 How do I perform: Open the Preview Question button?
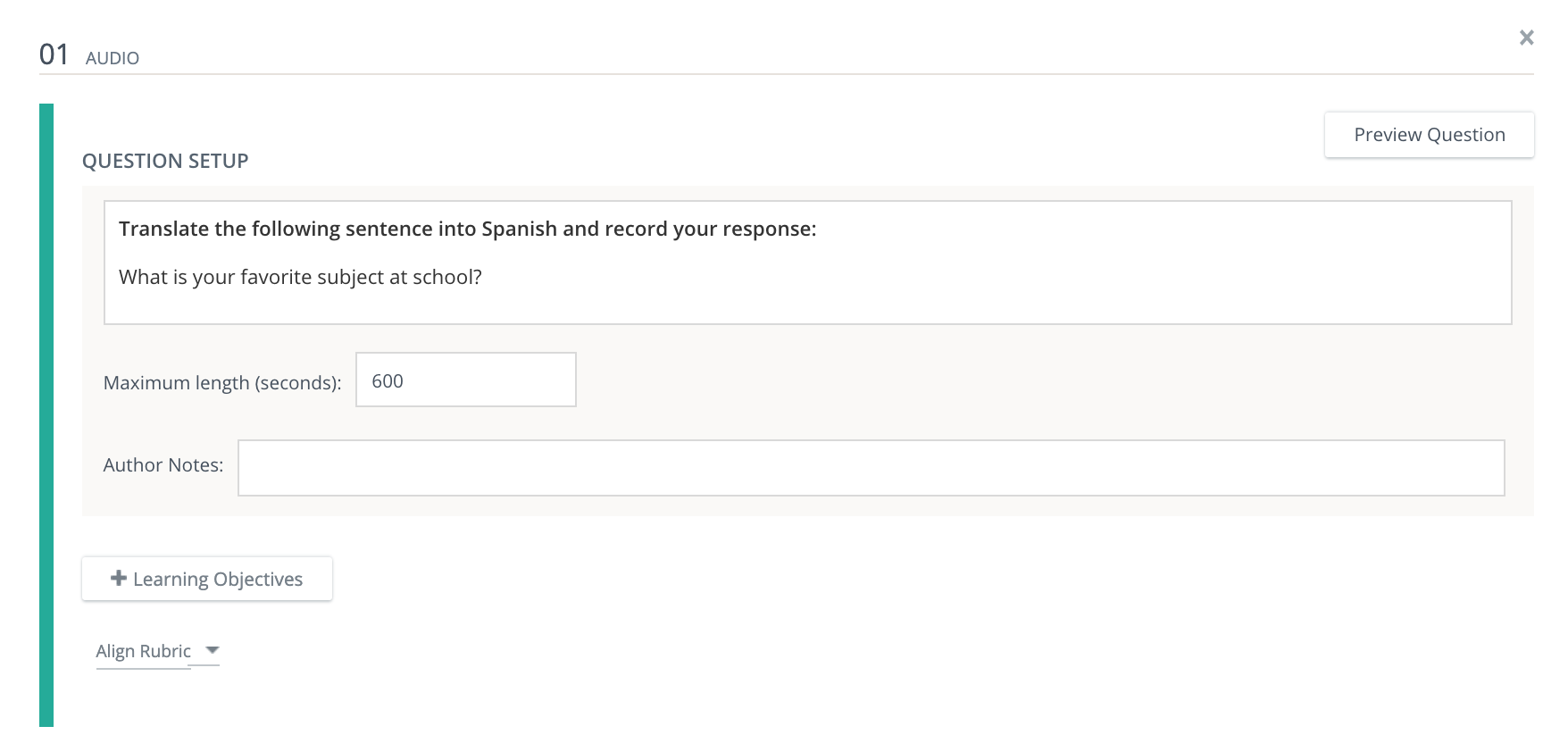click(1429, 134)
